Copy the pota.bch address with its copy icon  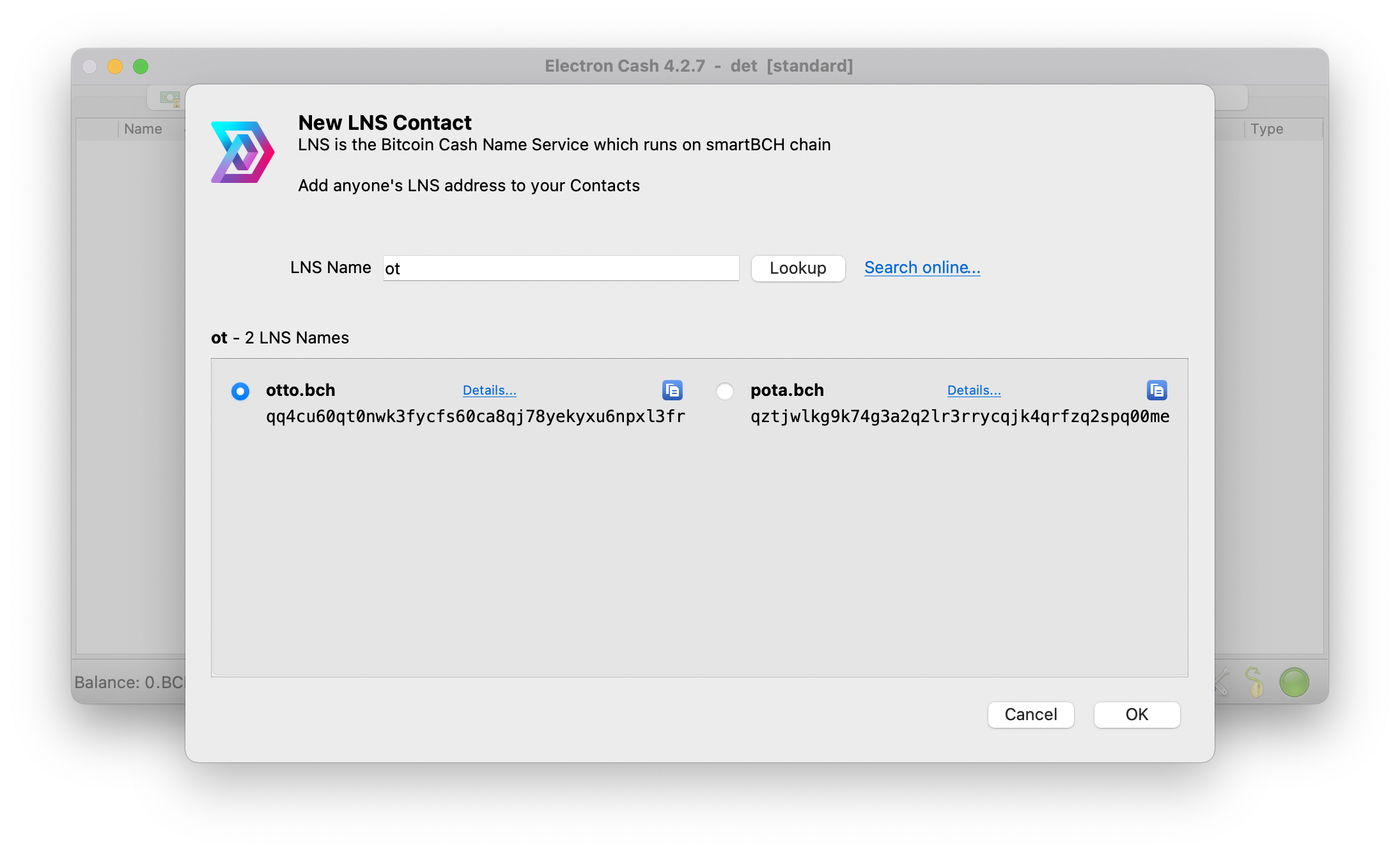[1156, 390]
